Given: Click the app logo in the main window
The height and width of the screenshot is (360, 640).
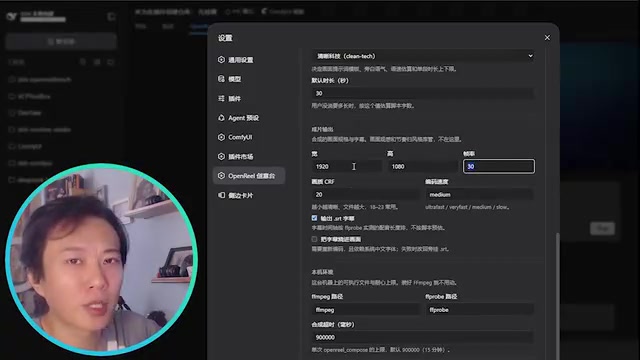Looking at the screenshot, I should click(12, 16).
